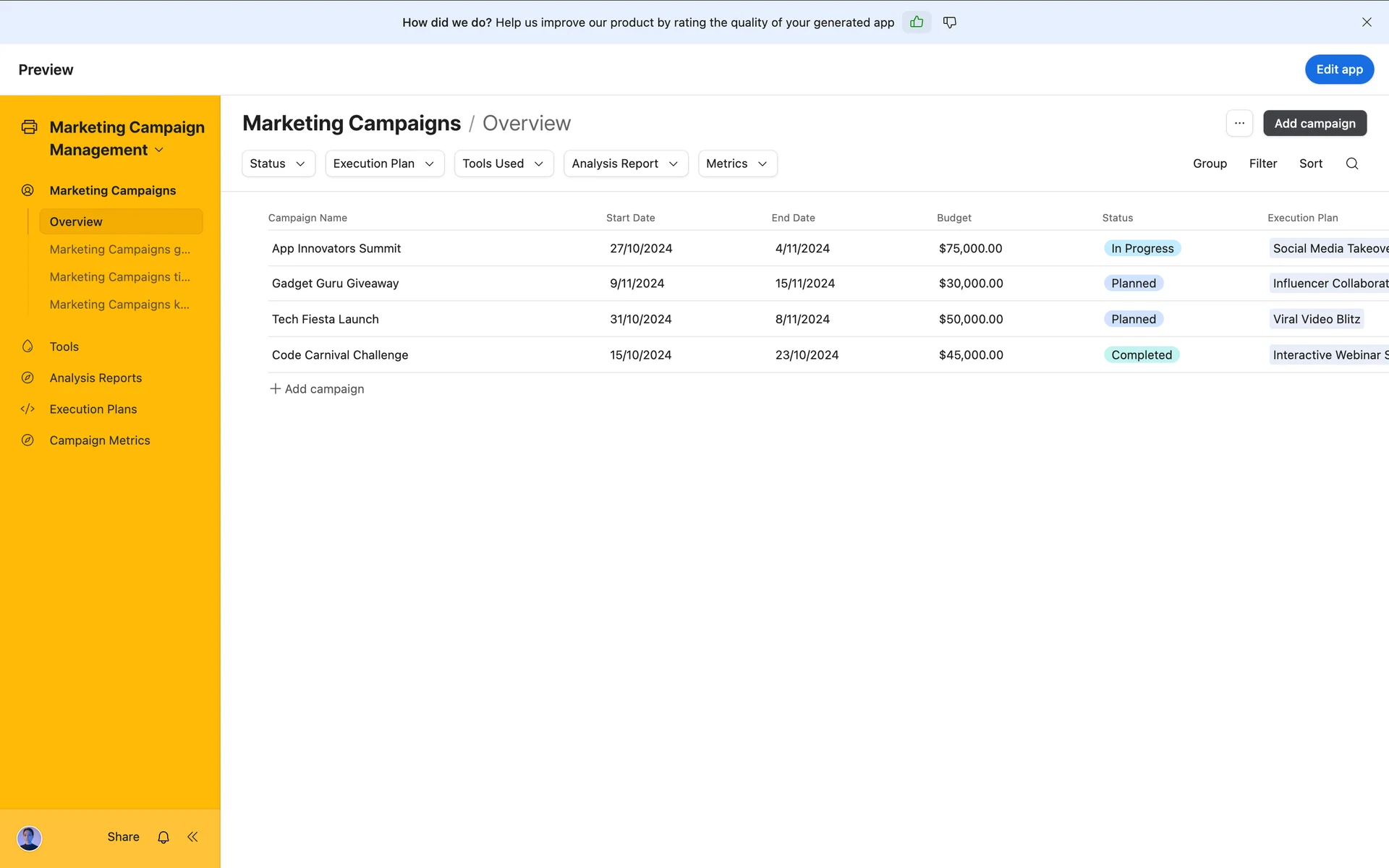1389x868 pixels.
Task: Open the search magnifier icon
Action: tap(1351, 163)
